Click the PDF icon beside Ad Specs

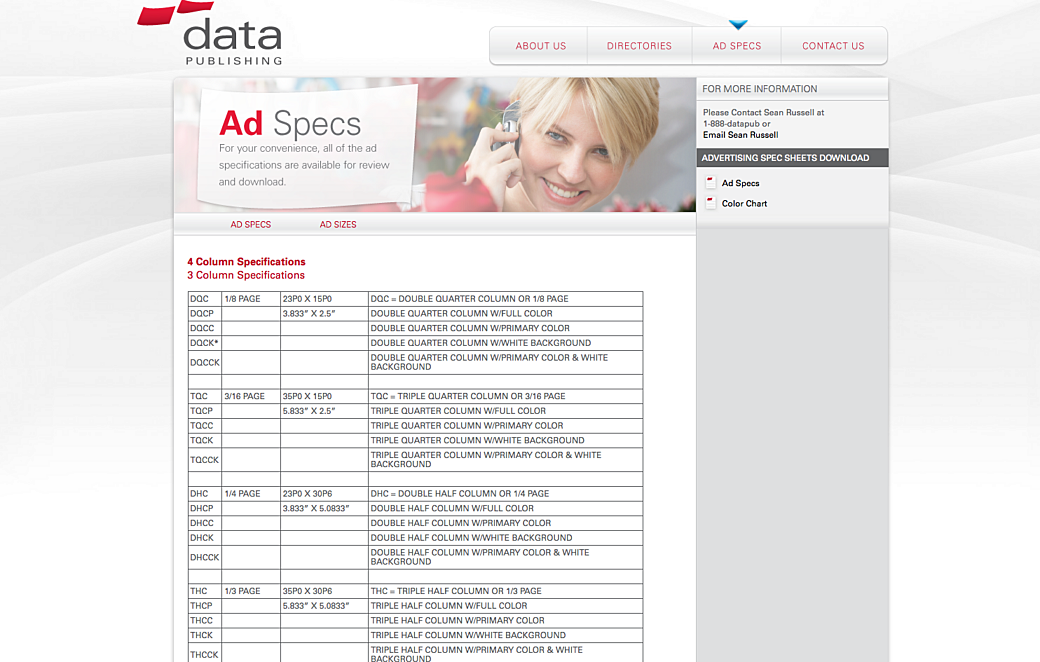pos(710,183)
